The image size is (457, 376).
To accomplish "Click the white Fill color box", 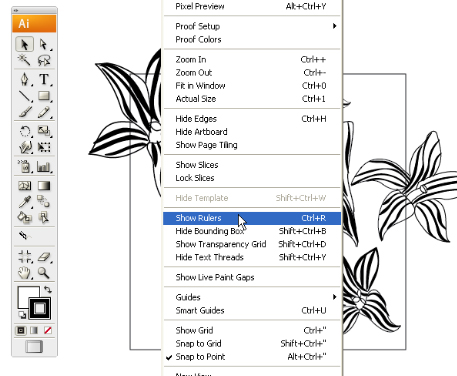I will (x=25, y=294).
